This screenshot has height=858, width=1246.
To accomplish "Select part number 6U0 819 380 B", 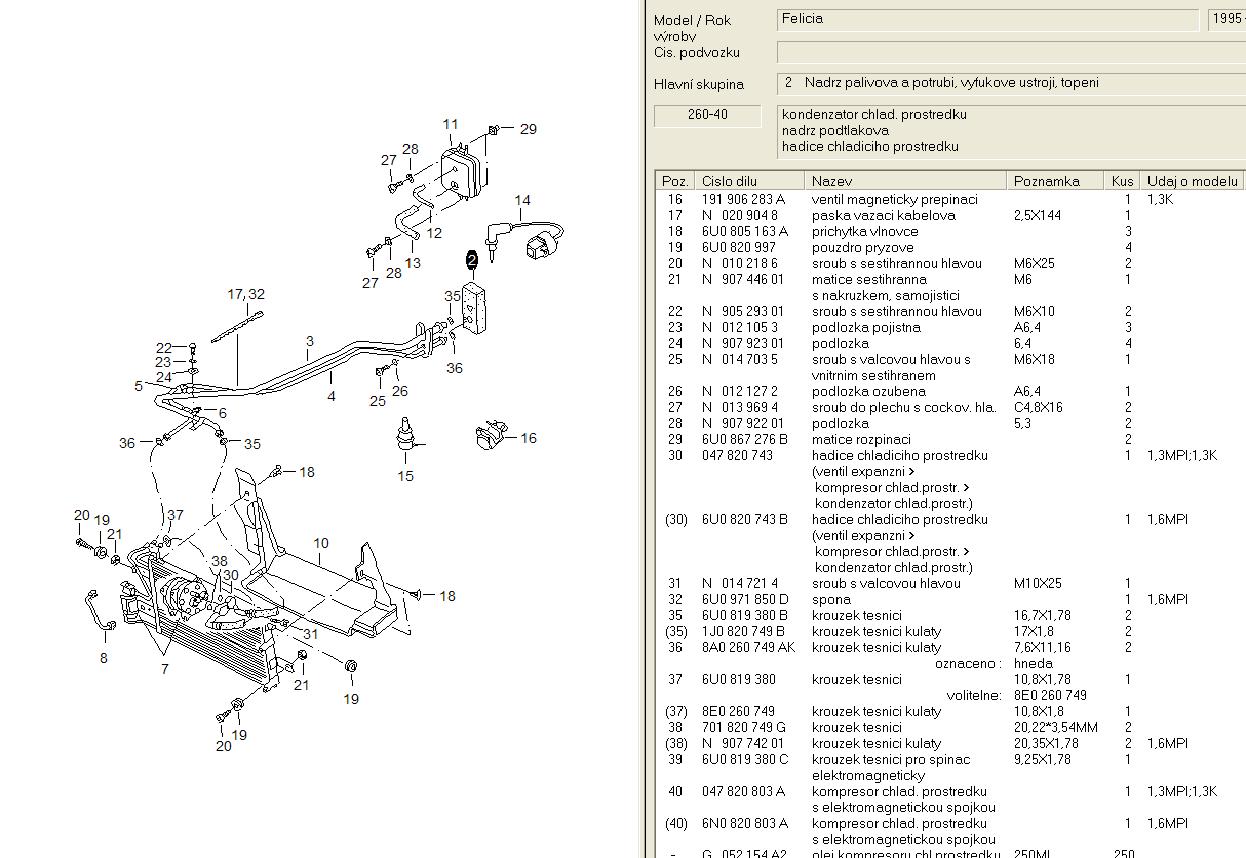I will point(744,615).
